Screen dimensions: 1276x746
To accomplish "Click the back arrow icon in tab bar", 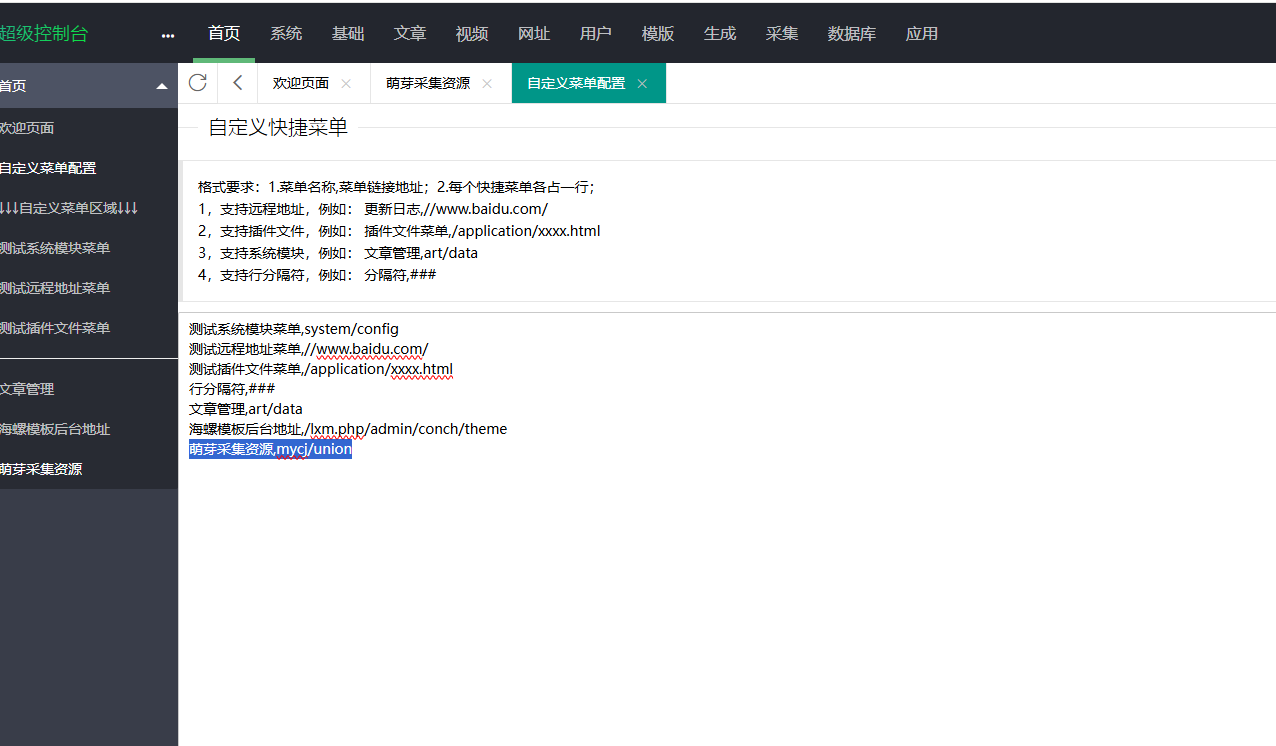I will click(237, 83).
